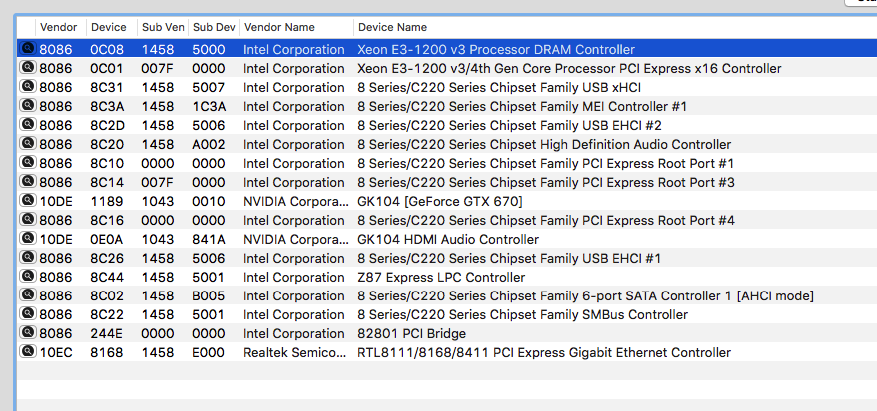Click magnifier icon beside 82801 PCI Bridge
Image resolution: width=877 pixels, height=411 pixels.
27,333
